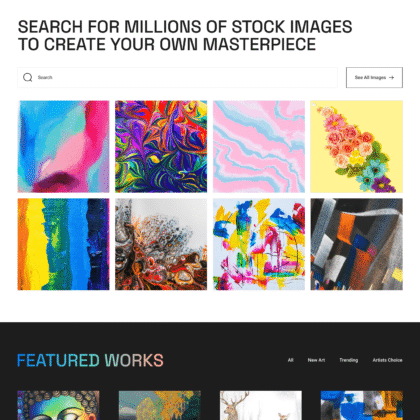The image size is (420, 420).
Task: Open the blue abstract featured artwork
Action: pyautogui.click(x=362, y=405)
